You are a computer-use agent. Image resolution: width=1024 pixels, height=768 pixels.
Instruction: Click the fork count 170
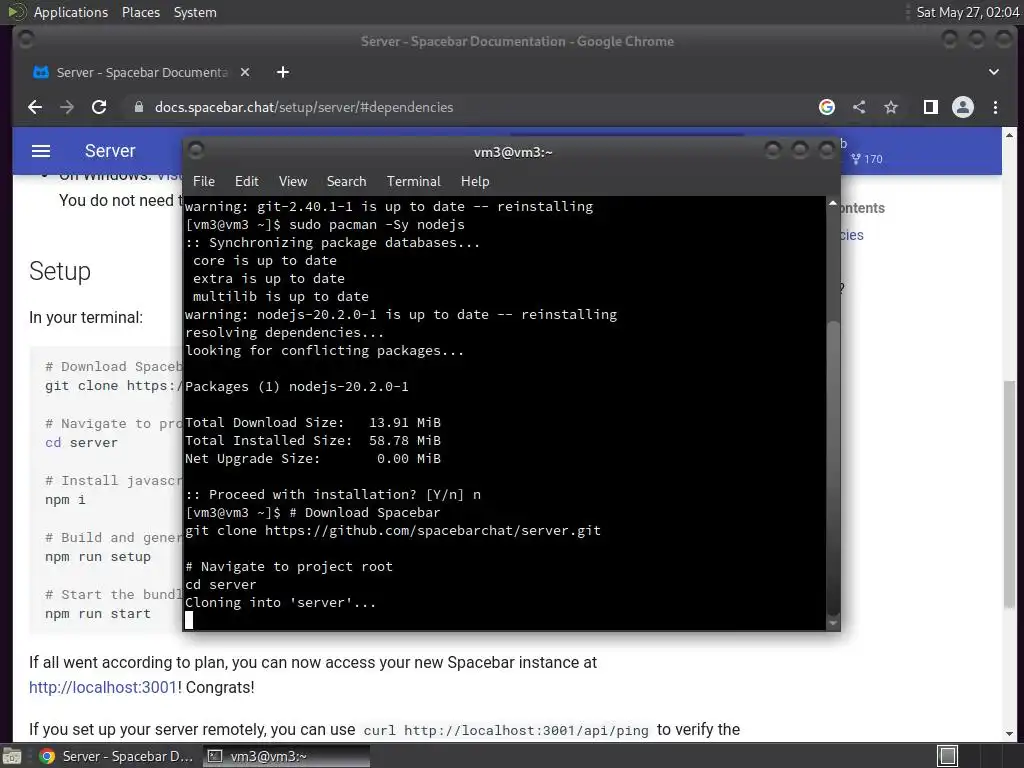(867, 159)
